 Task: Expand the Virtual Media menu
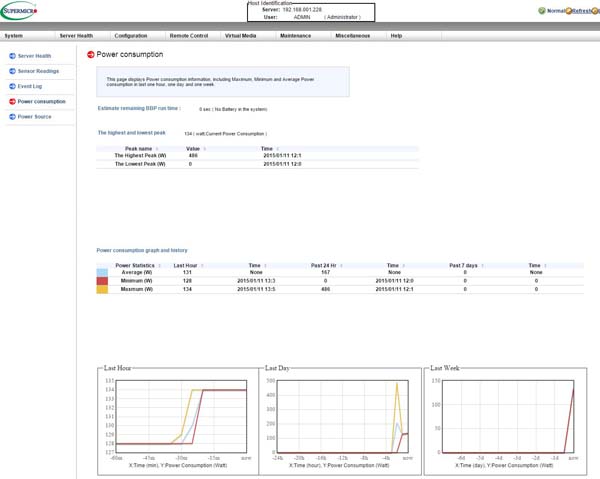coord(243,35)
